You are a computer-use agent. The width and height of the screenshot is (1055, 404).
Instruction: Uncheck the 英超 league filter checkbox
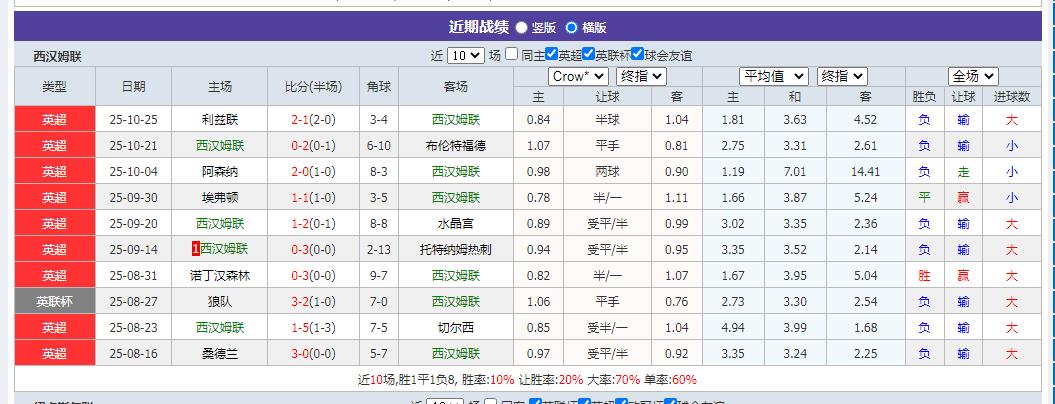point(551,55)
